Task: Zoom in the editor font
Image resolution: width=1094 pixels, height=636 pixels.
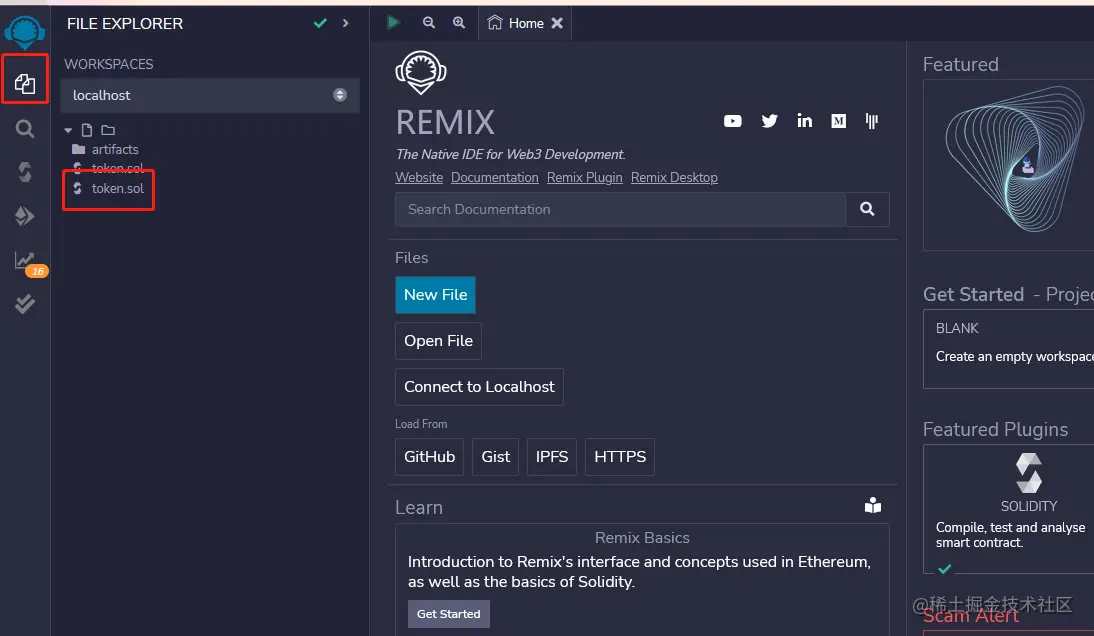Action: click(458, 22)
